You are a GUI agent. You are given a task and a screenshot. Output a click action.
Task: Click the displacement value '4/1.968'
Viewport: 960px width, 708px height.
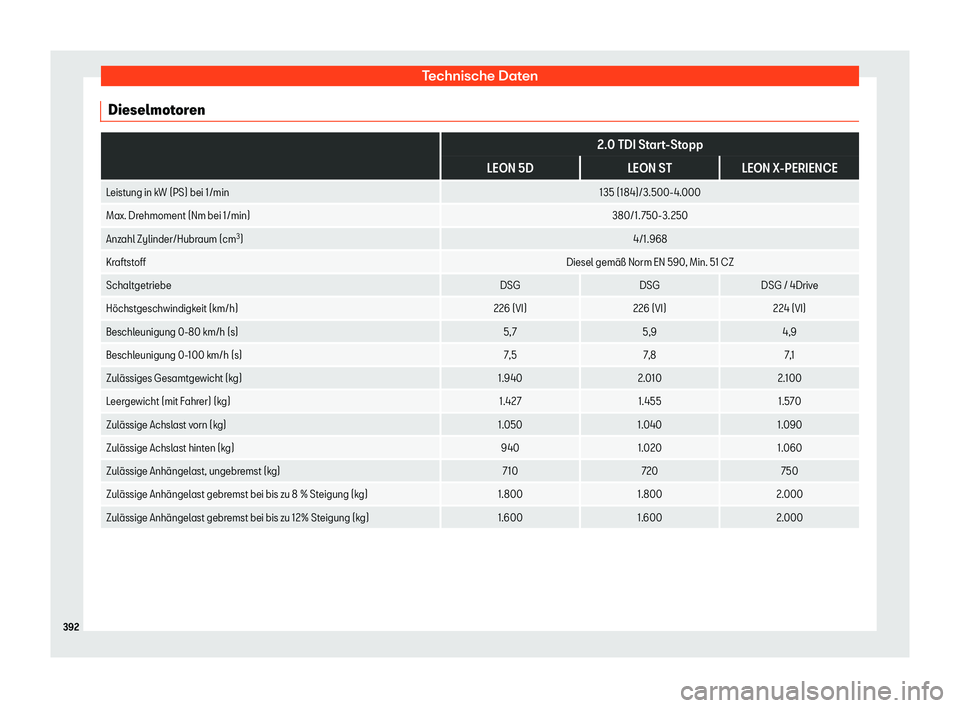[650, 239]
